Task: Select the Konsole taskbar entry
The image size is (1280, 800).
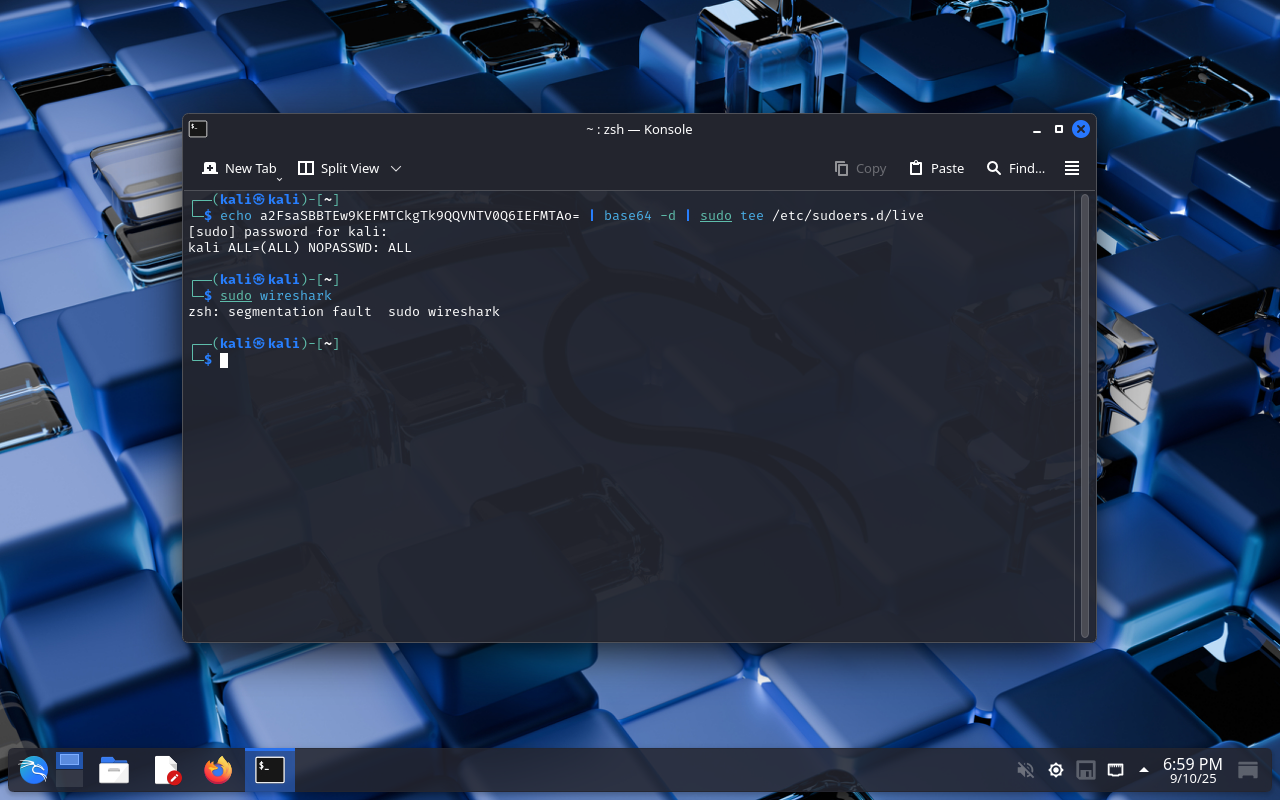Action: (x=270, y=770)
